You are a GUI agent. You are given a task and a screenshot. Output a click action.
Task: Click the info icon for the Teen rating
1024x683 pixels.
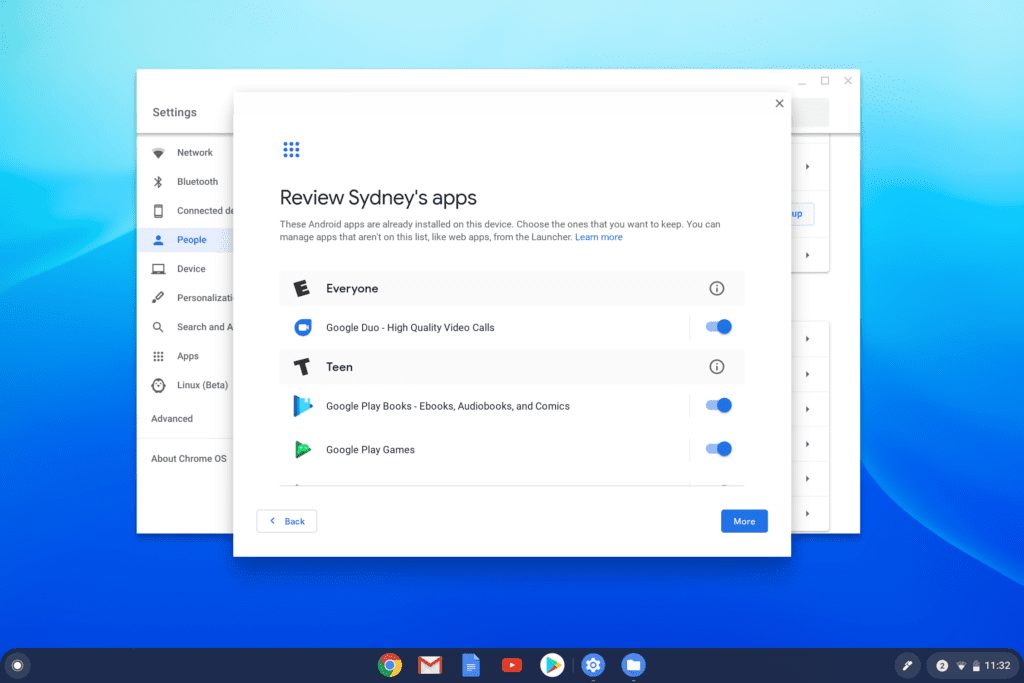[x=716, y=367]
